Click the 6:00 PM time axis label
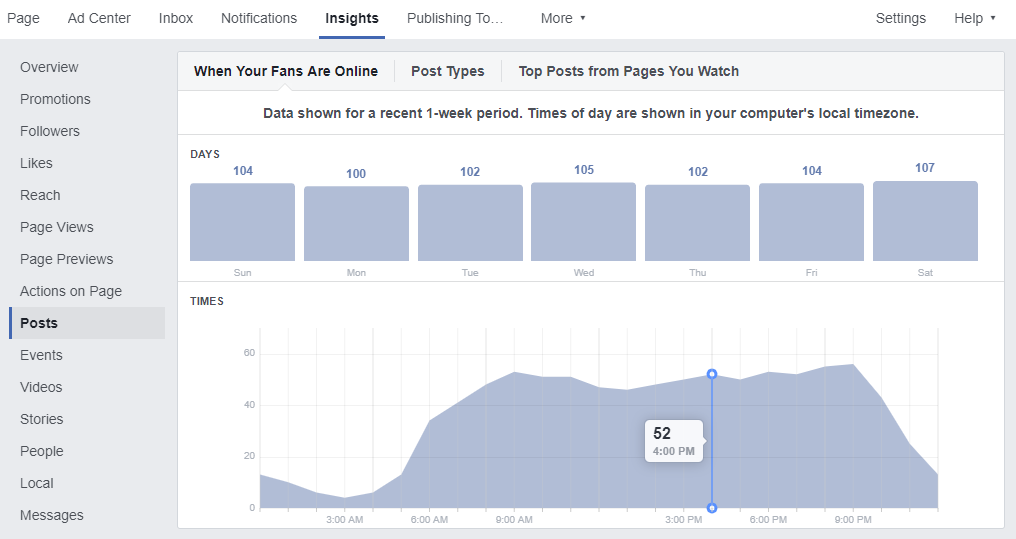Screen dimensions: 1016x539 click(768, 520)
